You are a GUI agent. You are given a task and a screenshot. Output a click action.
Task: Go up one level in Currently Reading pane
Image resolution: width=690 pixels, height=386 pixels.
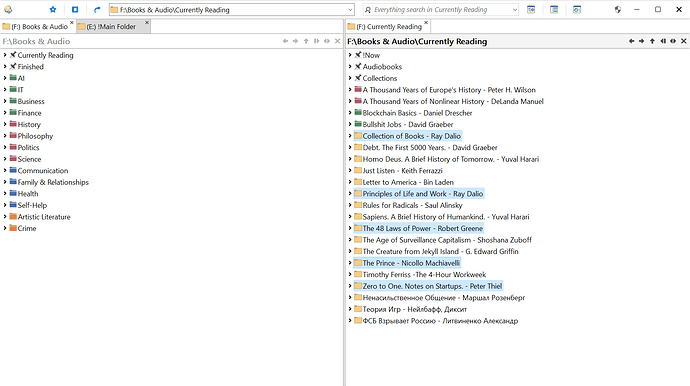pos(652,41)
